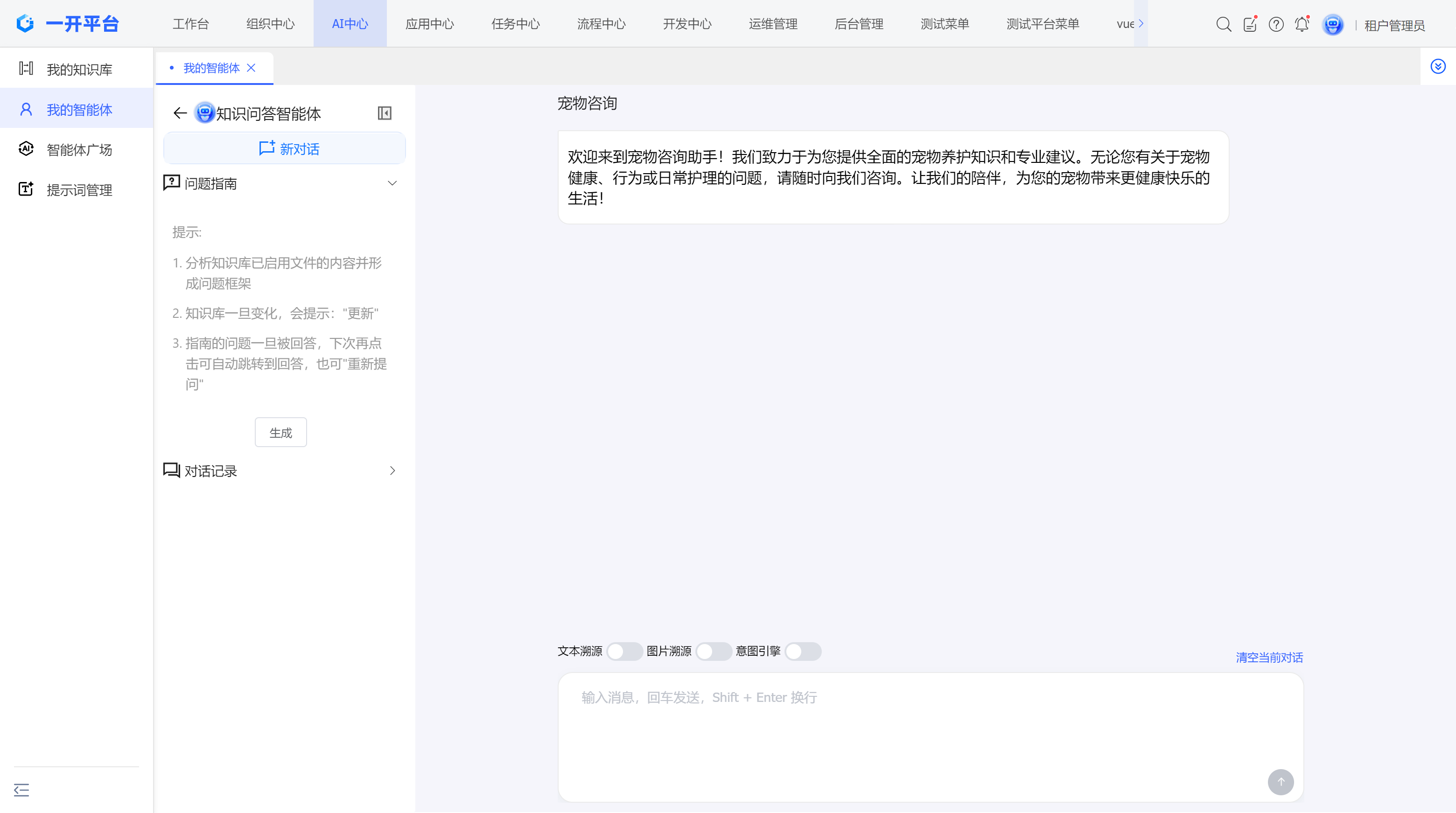
Task: Open the notification bell icon
Action: coord(1302,24)
